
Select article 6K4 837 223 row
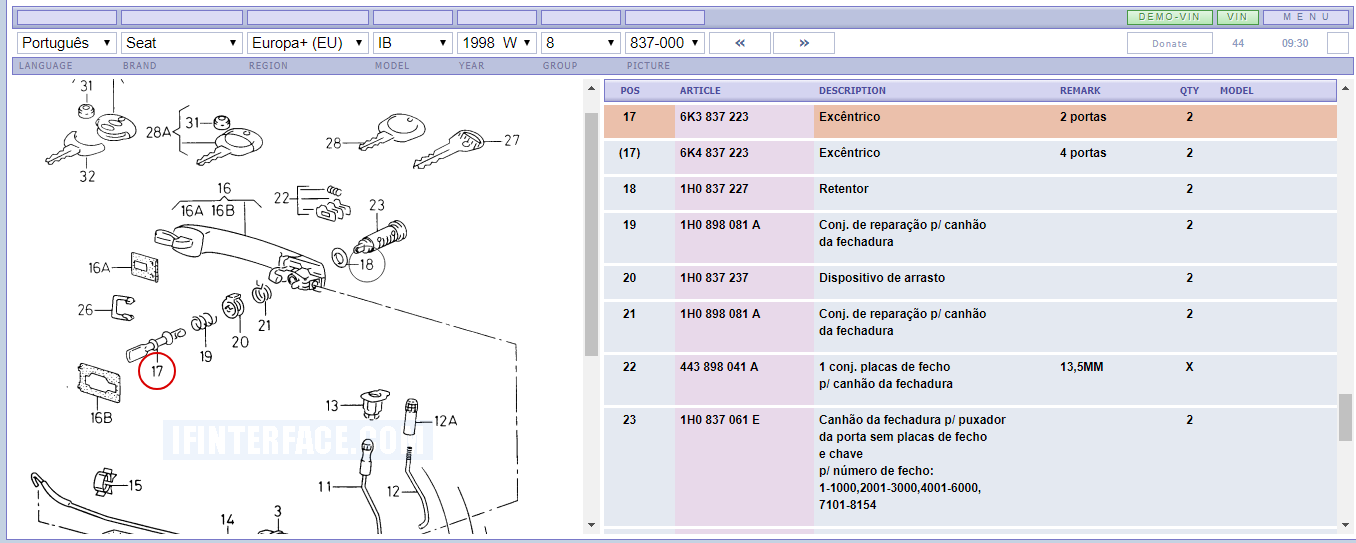[x=969, y=157]
